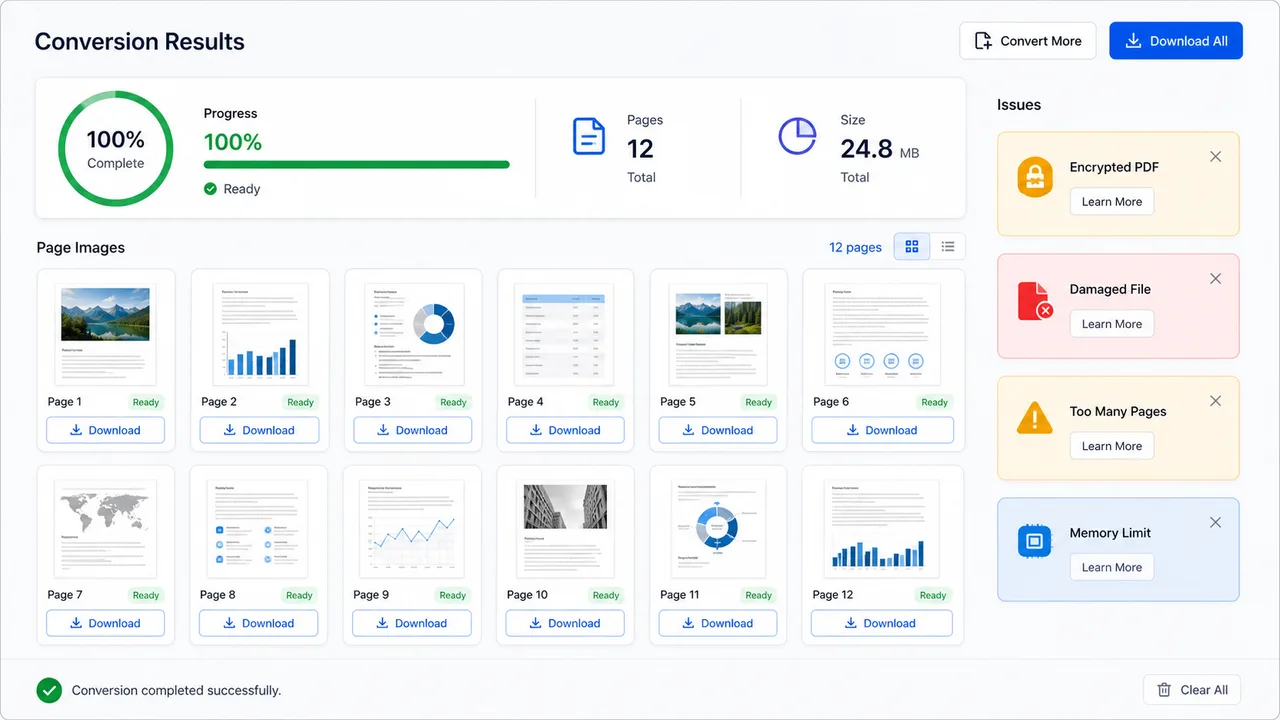Click the "Page Images" heading
This screenshot has height=720, width=1280.
[x=80, y=248]
